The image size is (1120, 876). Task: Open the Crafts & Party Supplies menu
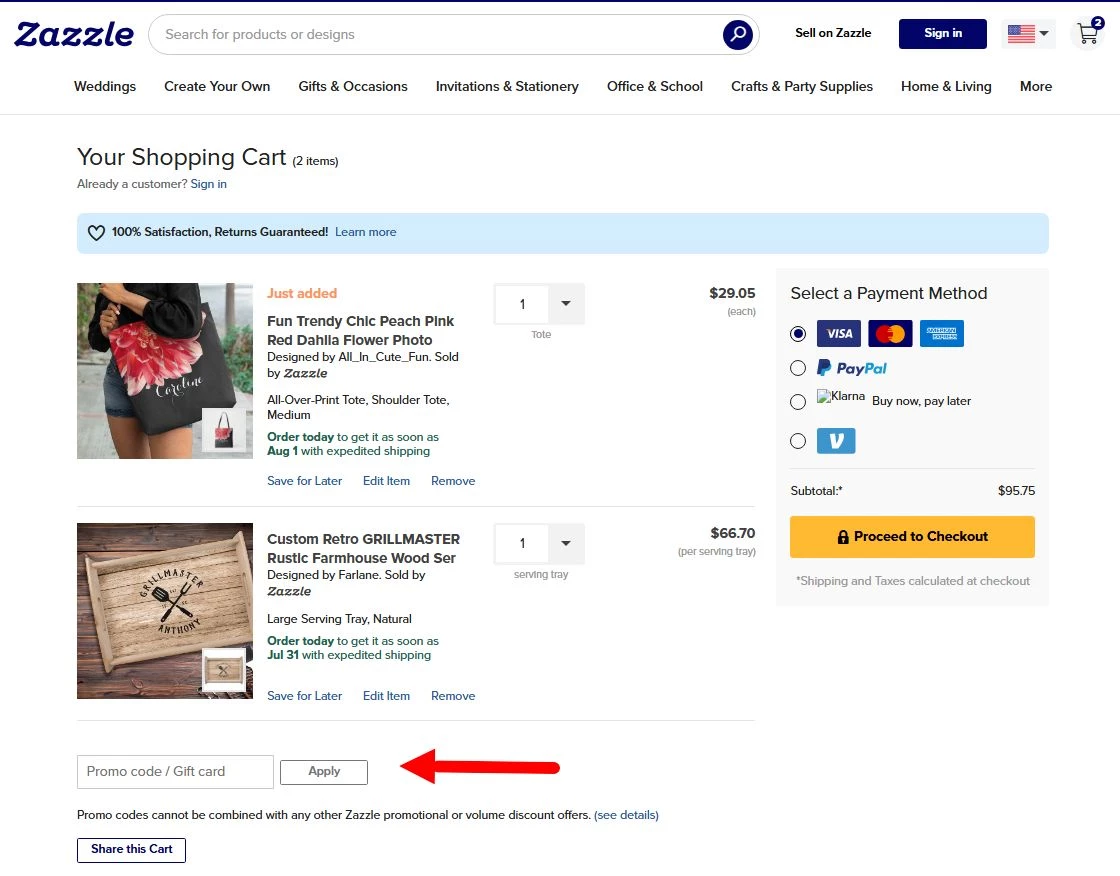(801, 87)
